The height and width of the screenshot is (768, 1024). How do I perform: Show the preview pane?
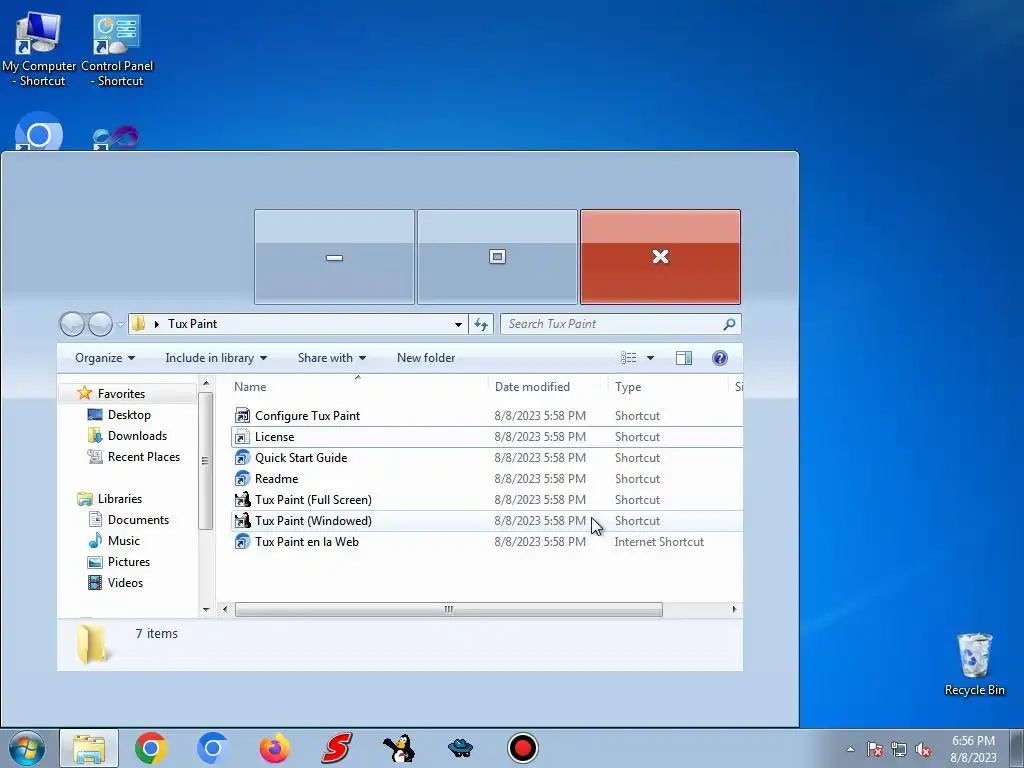coord(684,358)
